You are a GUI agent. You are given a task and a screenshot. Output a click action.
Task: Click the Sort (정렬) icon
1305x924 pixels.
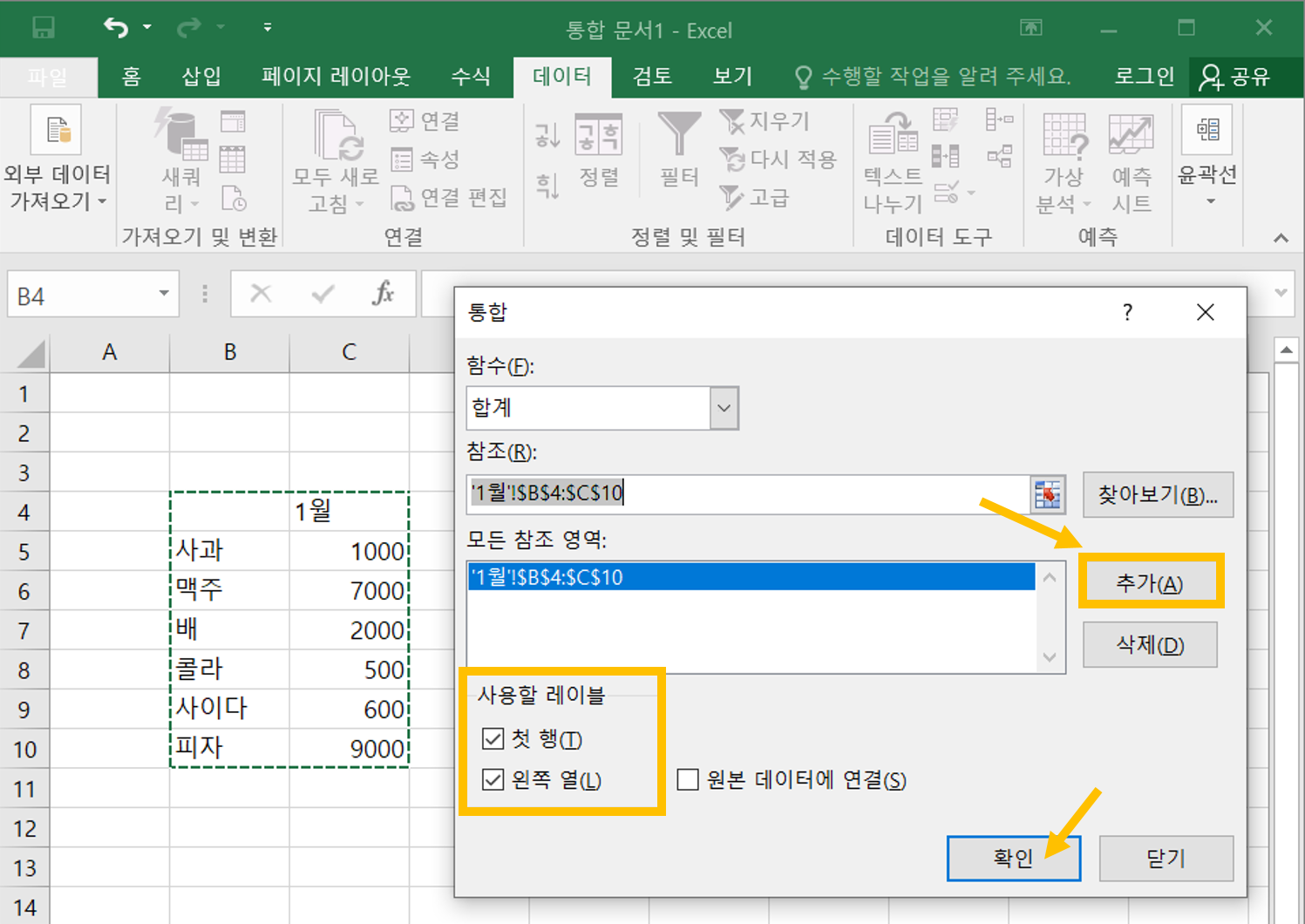[x=599, y=138]
